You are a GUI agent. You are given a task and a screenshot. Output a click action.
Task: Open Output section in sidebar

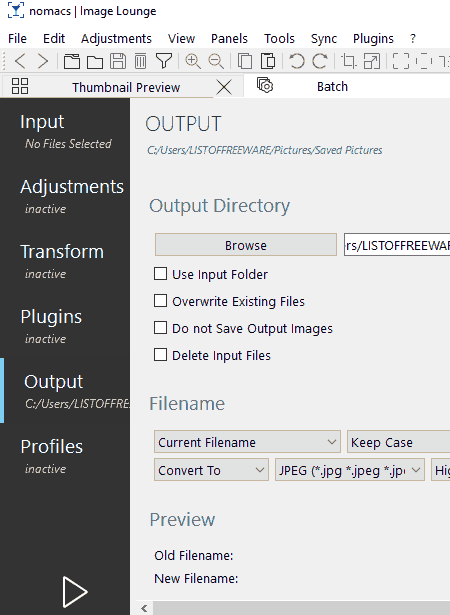click(66, 391)
